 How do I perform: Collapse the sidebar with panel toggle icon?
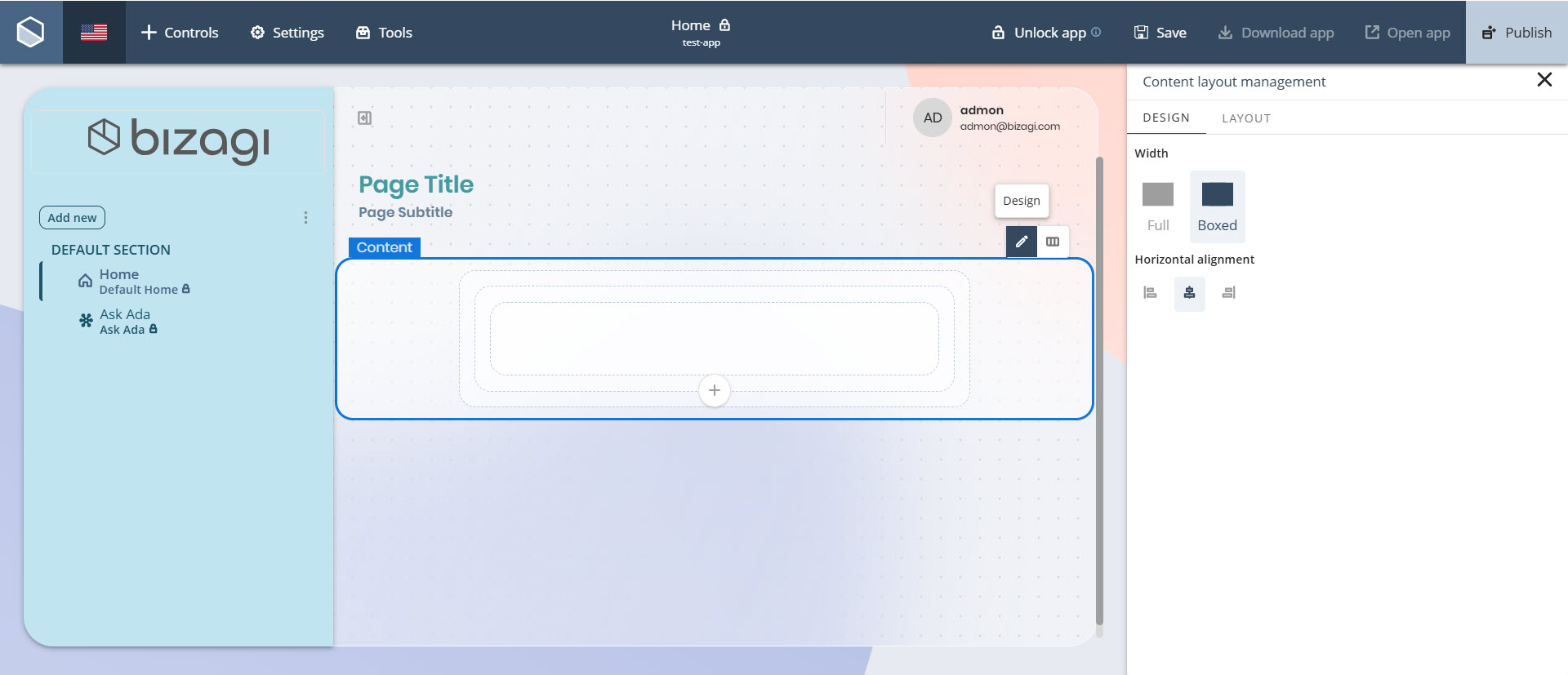pyautogui.click(x=365, y=118)
